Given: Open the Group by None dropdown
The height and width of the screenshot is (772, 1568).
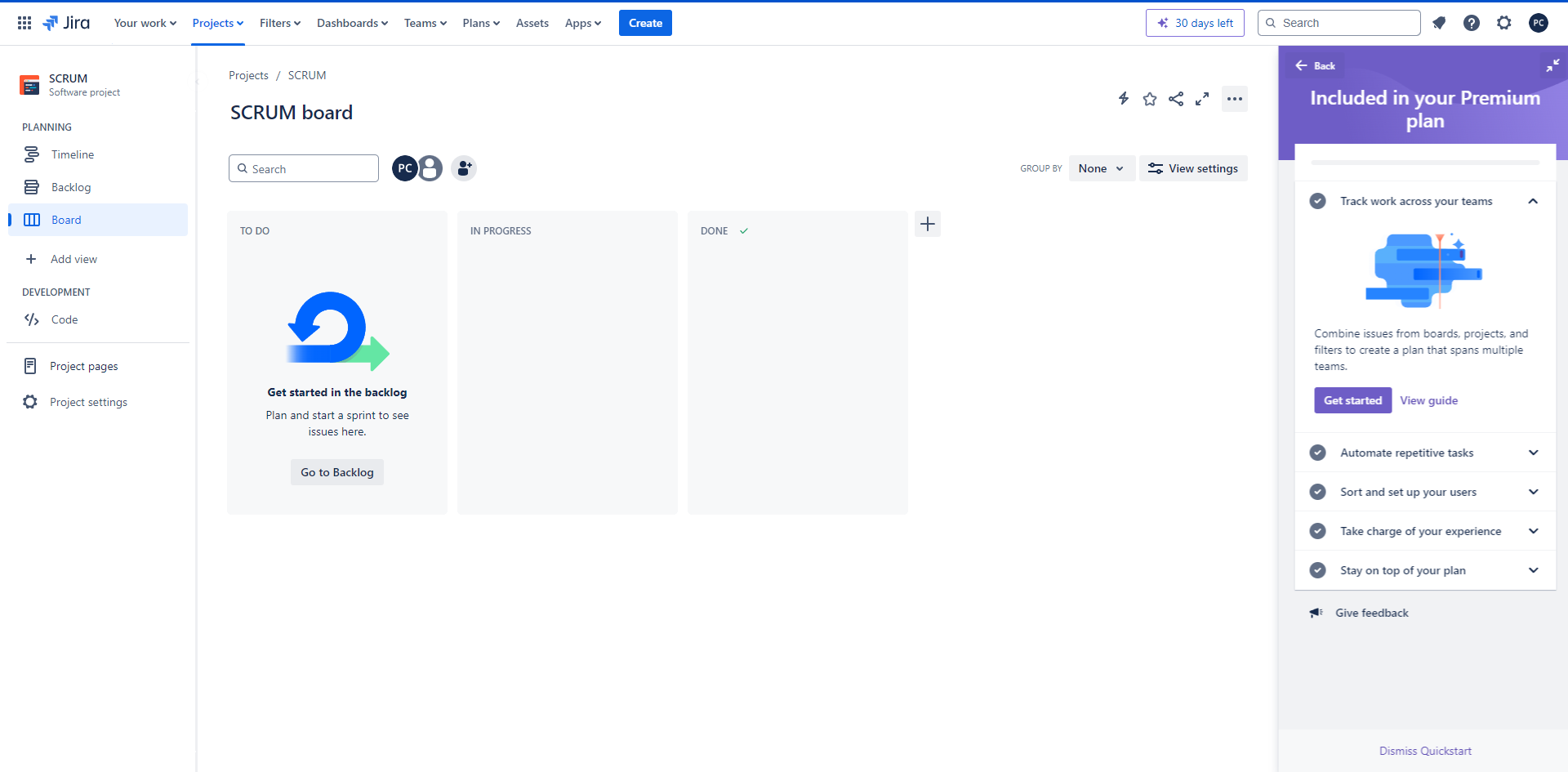Looking at the screenshot, I should pyautogui.click(x=1102, y=168).
